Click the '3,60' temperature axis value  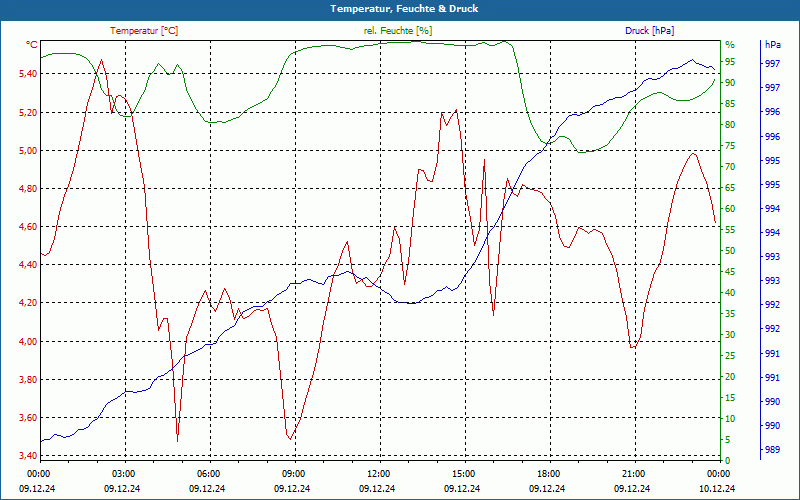coord(28,418)
